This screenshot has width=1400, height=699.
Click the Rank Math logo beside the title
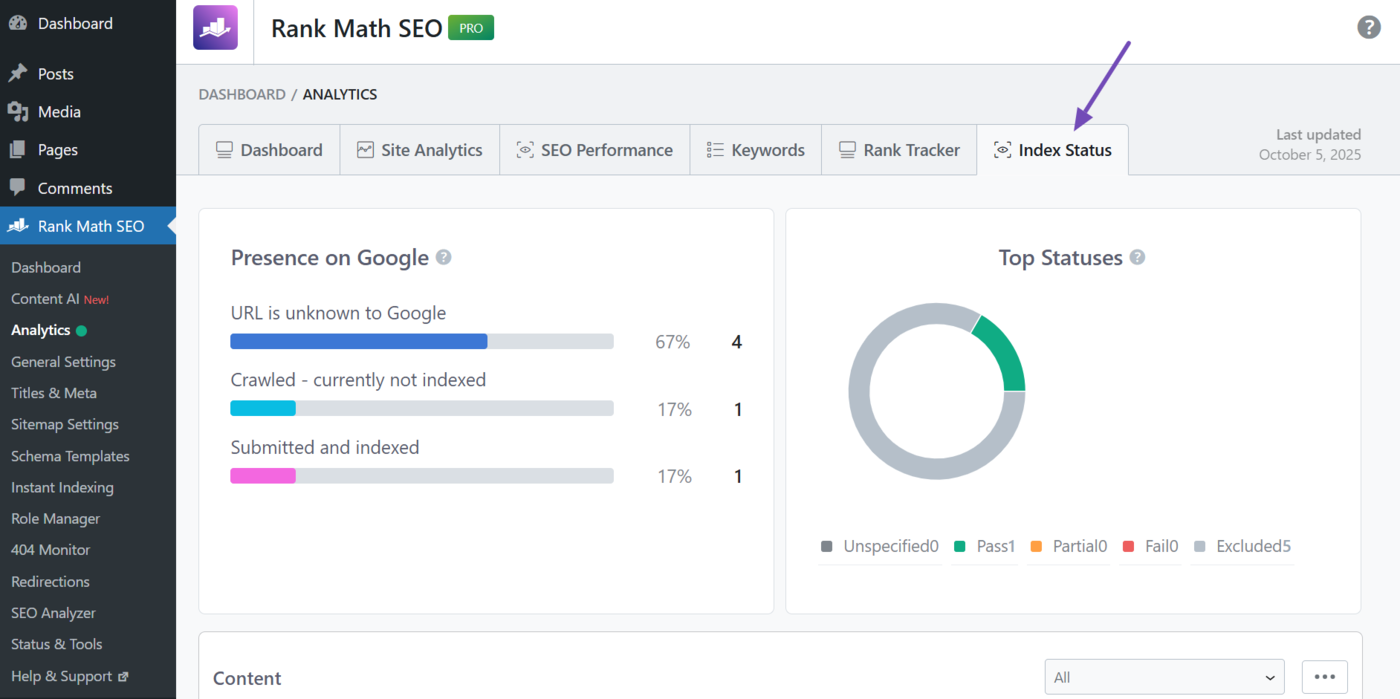[x=215, y=28]
